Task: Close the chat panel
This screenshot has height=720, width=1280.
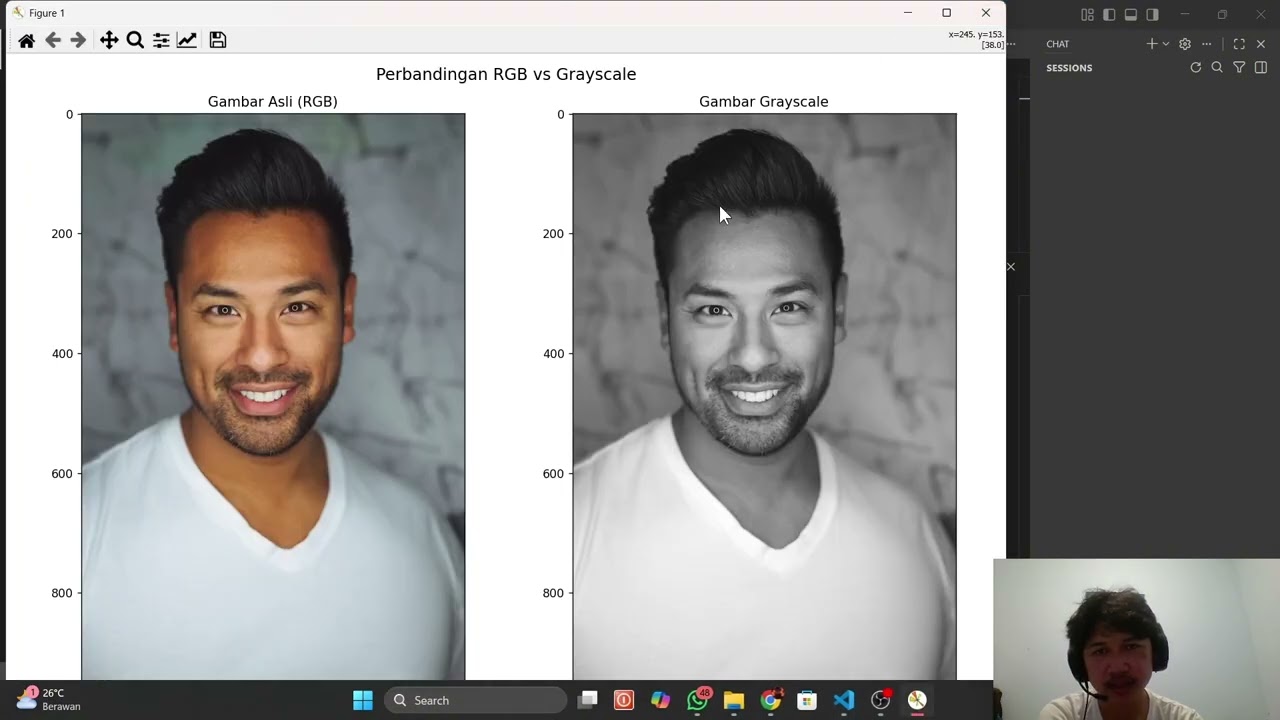Action: (x=1261, y=44)
